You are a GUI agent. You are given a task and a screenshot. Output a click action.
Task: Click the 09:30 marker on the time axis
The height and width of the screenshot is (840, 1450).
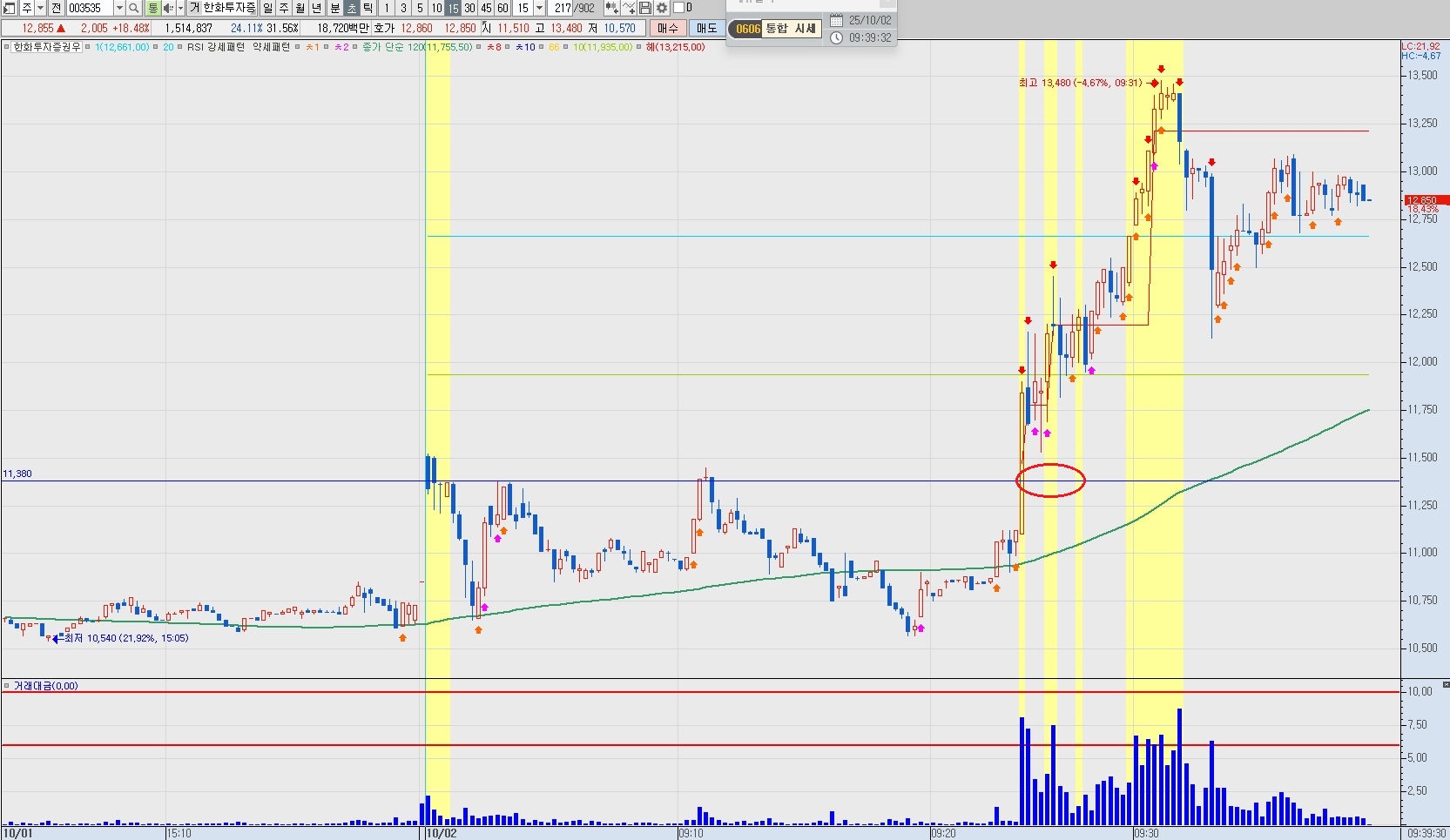pos(1146,833)
